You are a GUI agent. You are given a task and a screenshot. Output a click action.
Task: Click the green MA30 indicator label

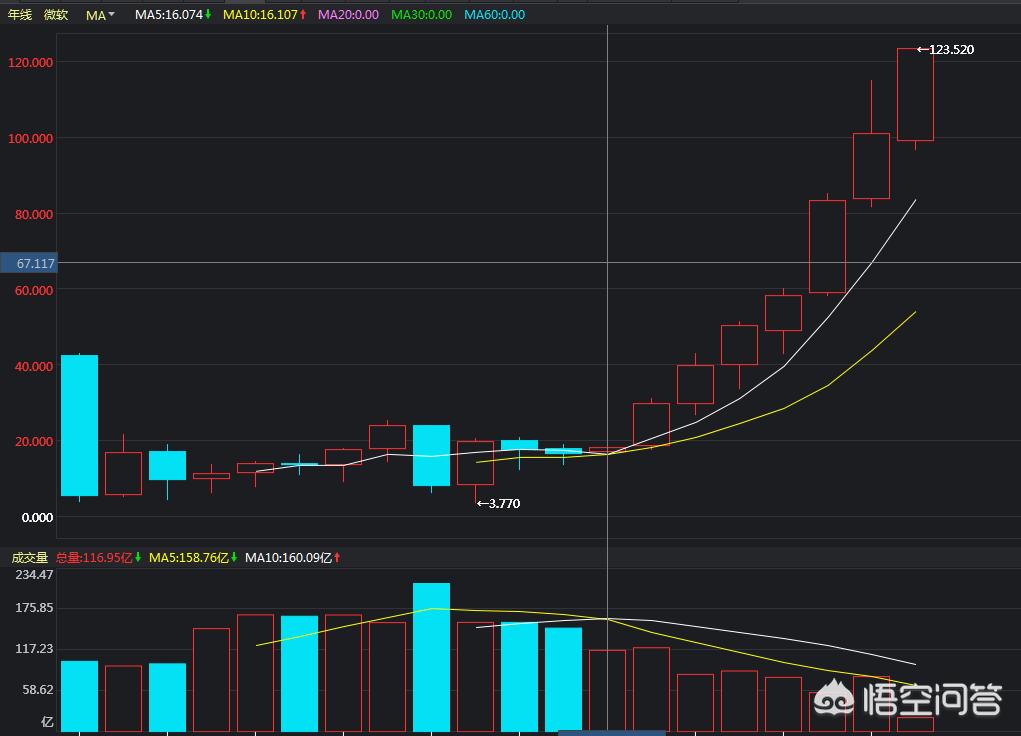(x=421, y=15)
